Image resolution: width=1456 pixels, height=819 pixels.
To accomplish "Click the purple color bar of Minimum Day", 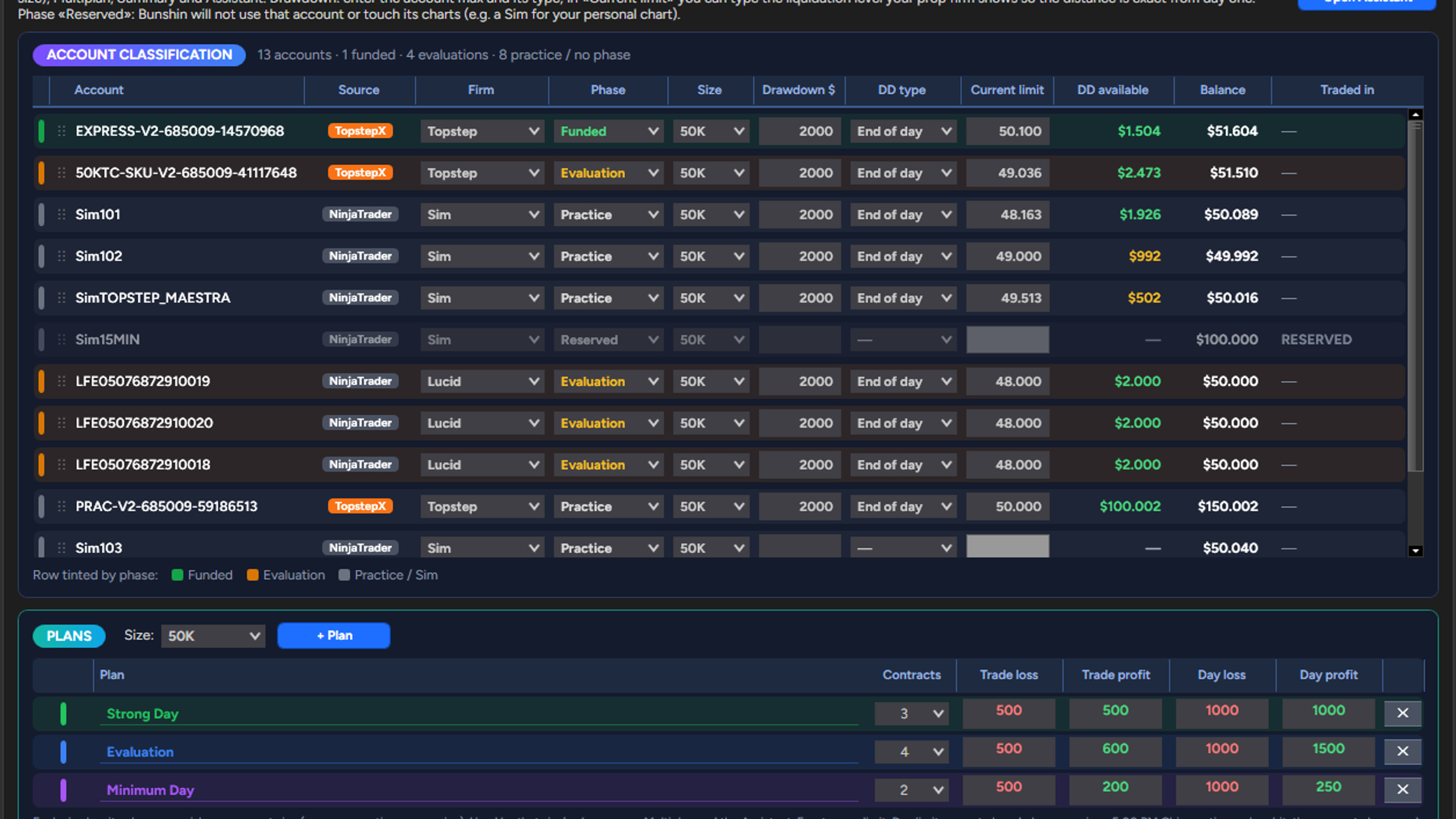I will tap(63, 790).
